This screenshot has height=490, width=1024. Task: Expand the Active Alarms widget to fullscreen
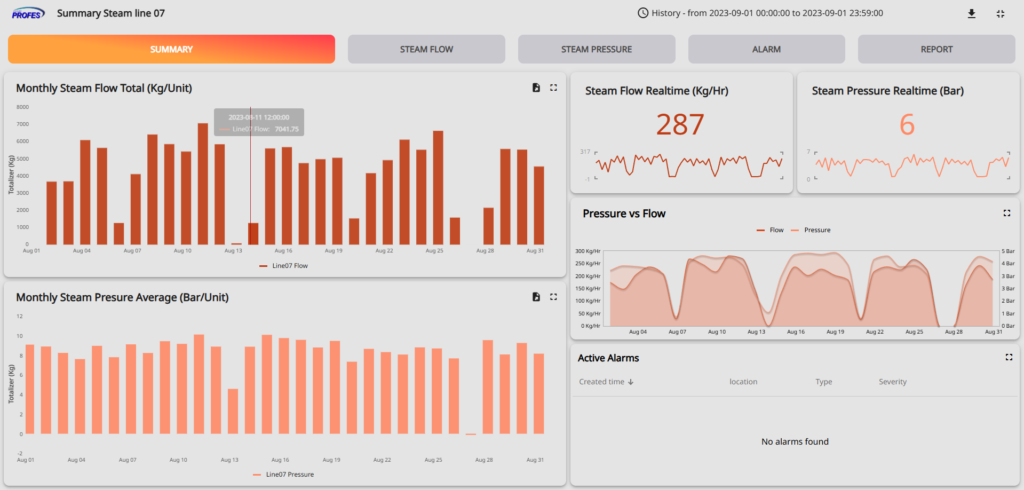pos(1007,357)
